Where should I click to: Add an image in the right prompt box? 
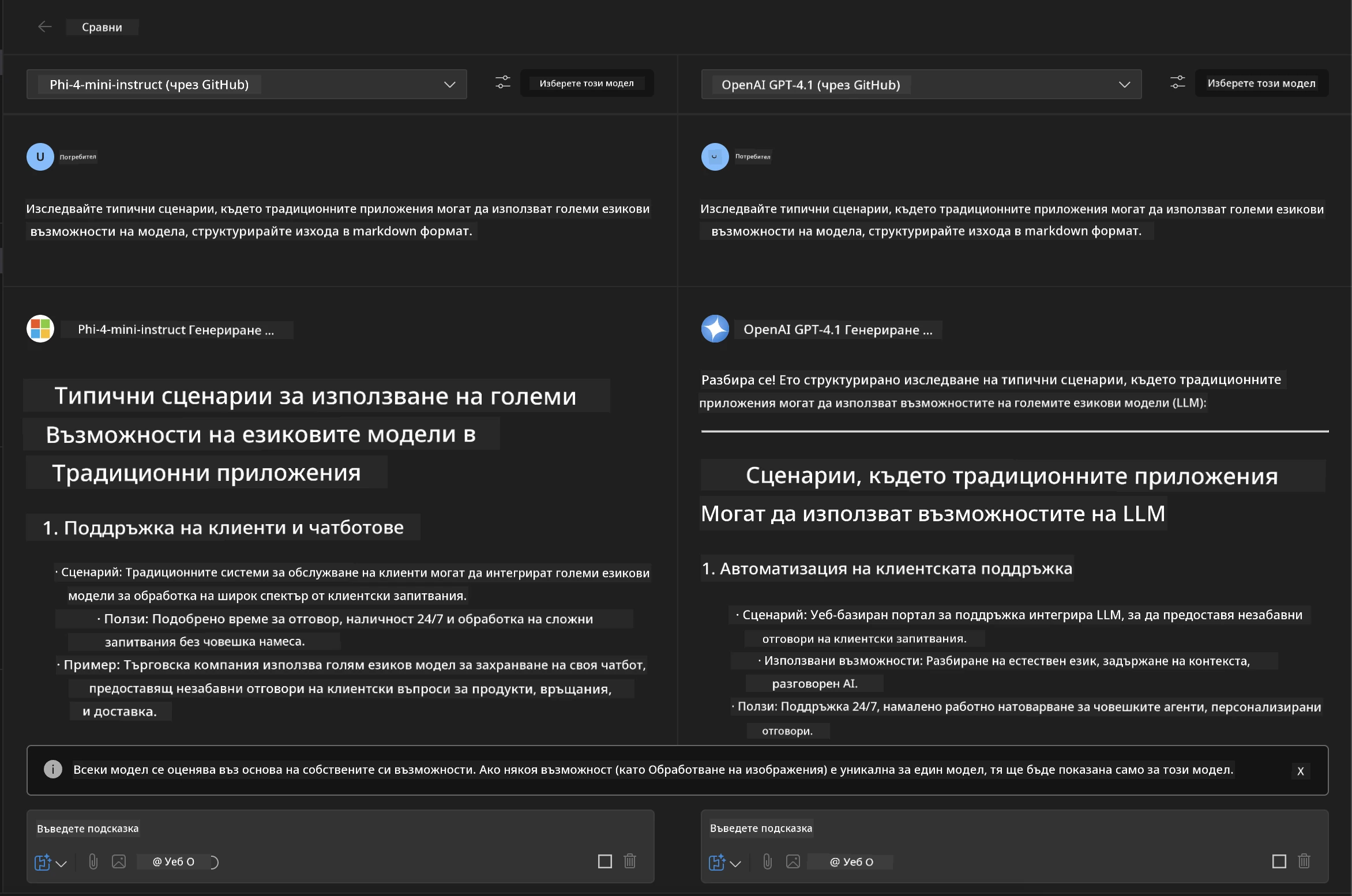point(793,861)
